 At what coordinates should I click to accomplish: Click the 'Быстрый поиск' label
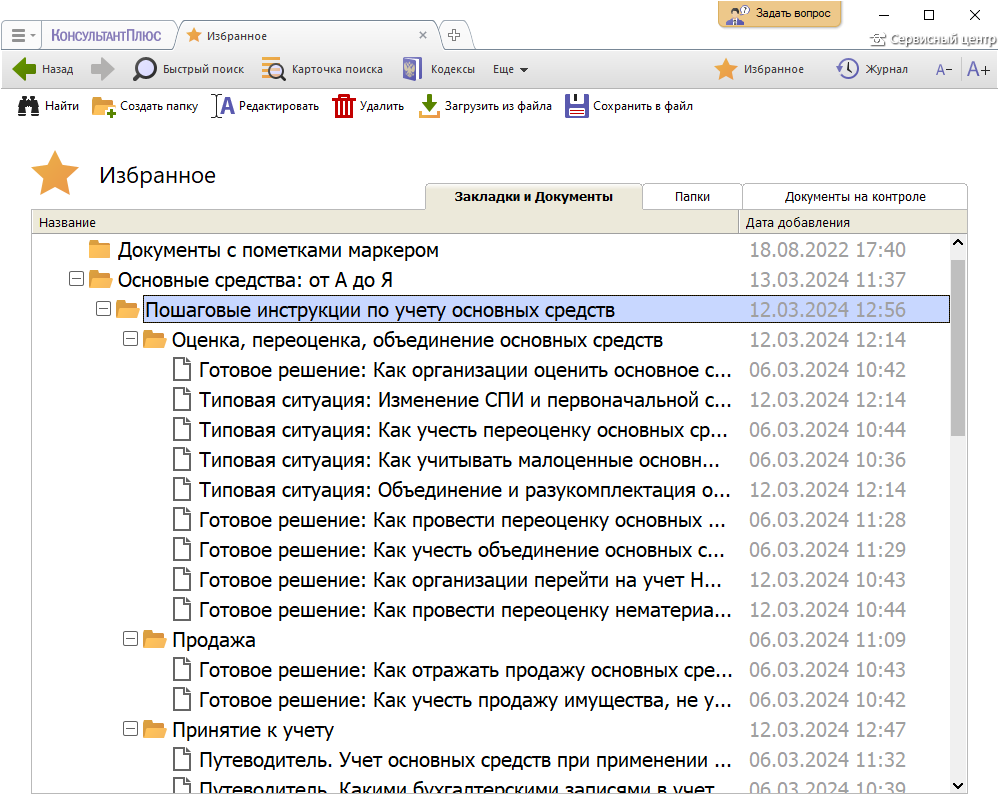pos(203,70)
